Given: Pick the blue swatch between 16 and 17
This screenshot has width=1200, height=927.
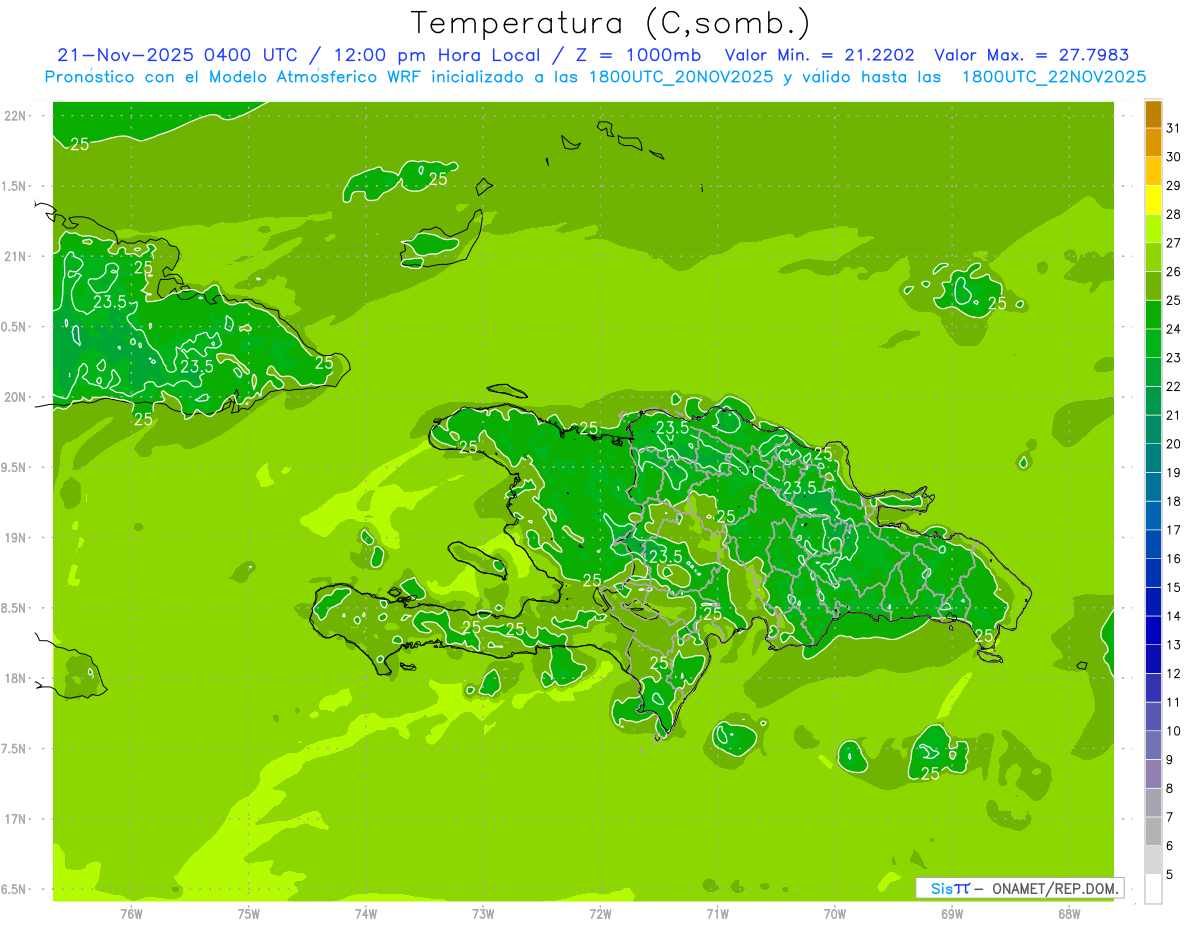Looking at the screenshot, I should pyautogui.click(x=1153, y=545).
